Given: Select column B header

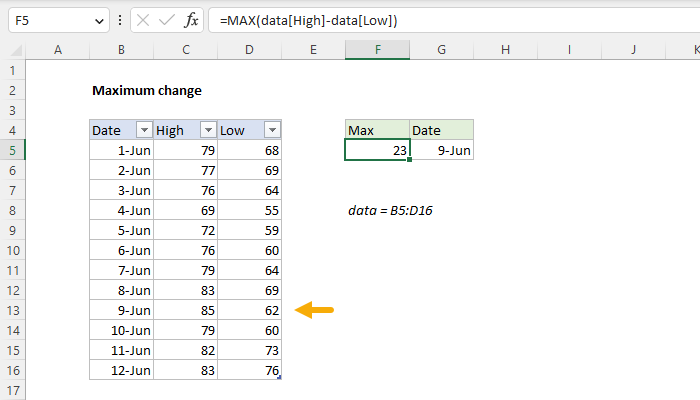Looking at the screenshot, I should point(121,50).
